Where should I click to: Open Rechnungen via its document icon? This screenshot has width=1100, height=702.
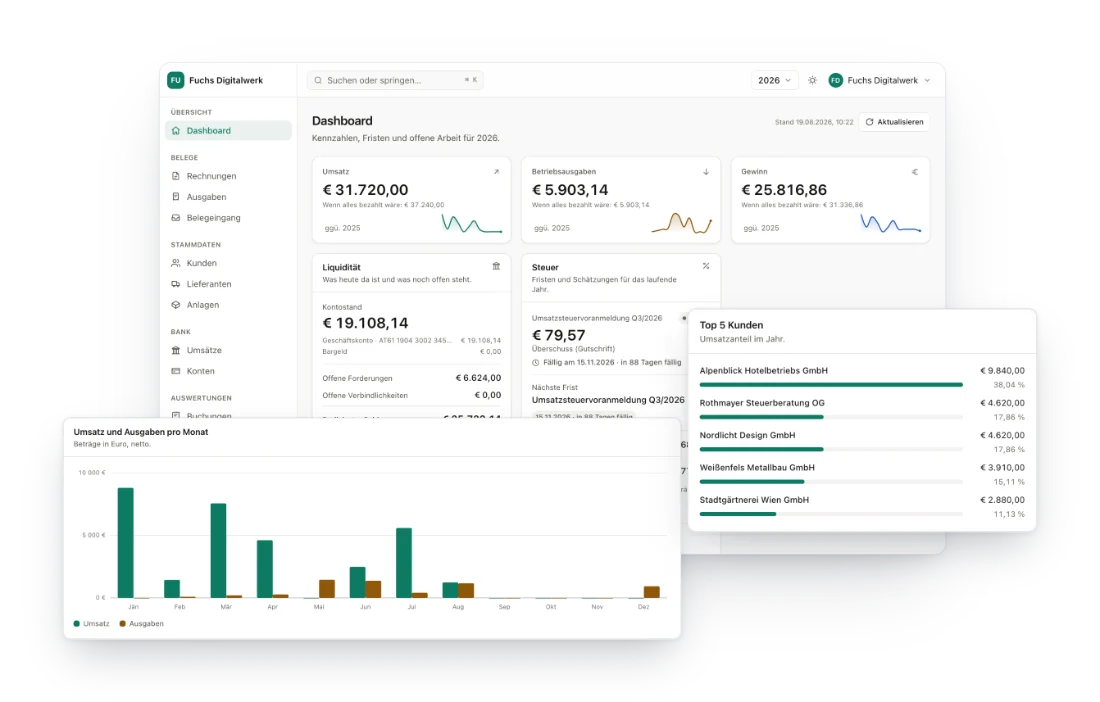click(175, 176)
